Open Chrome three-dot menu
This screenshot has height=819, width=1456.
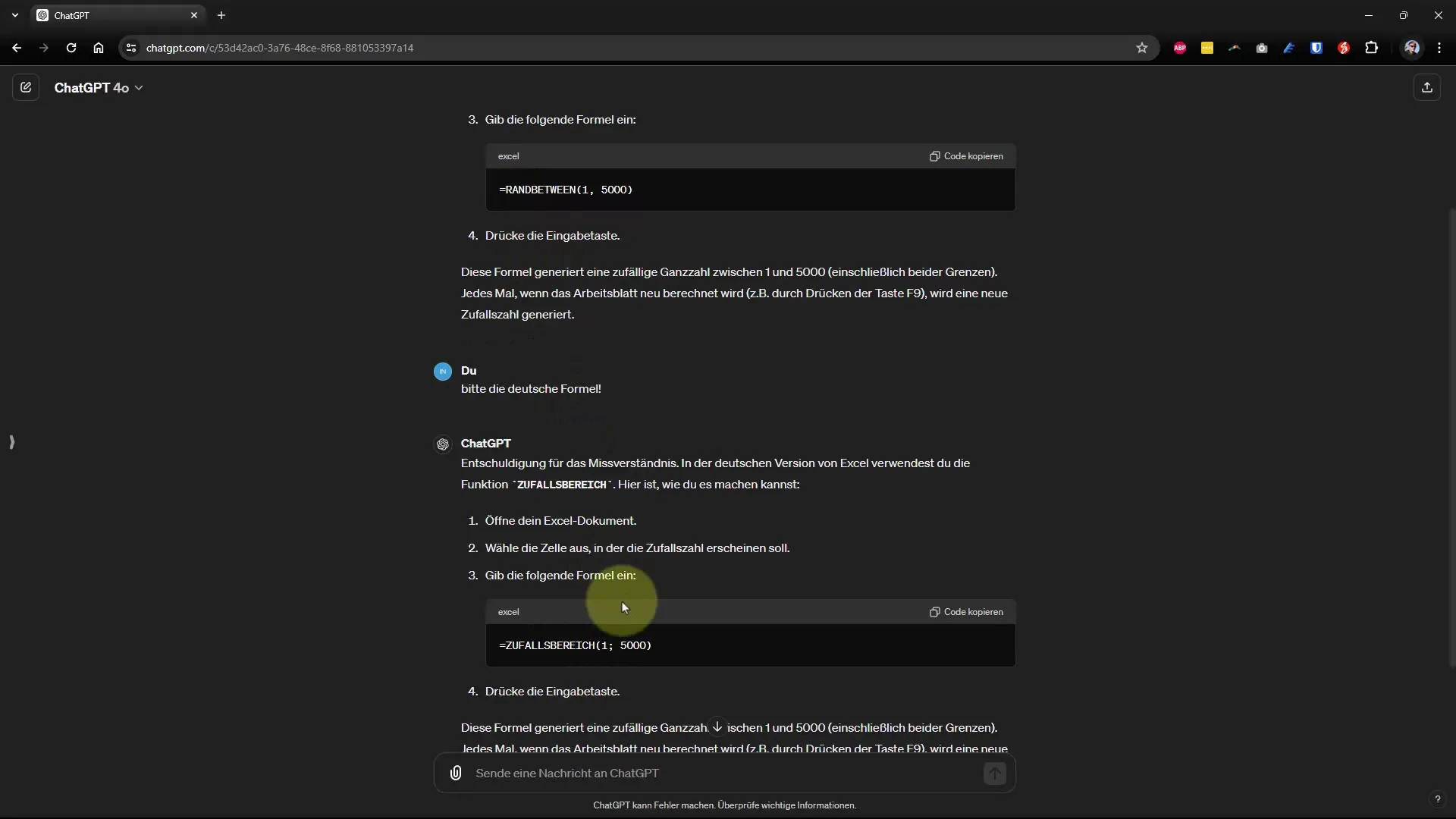[1439, 48]
